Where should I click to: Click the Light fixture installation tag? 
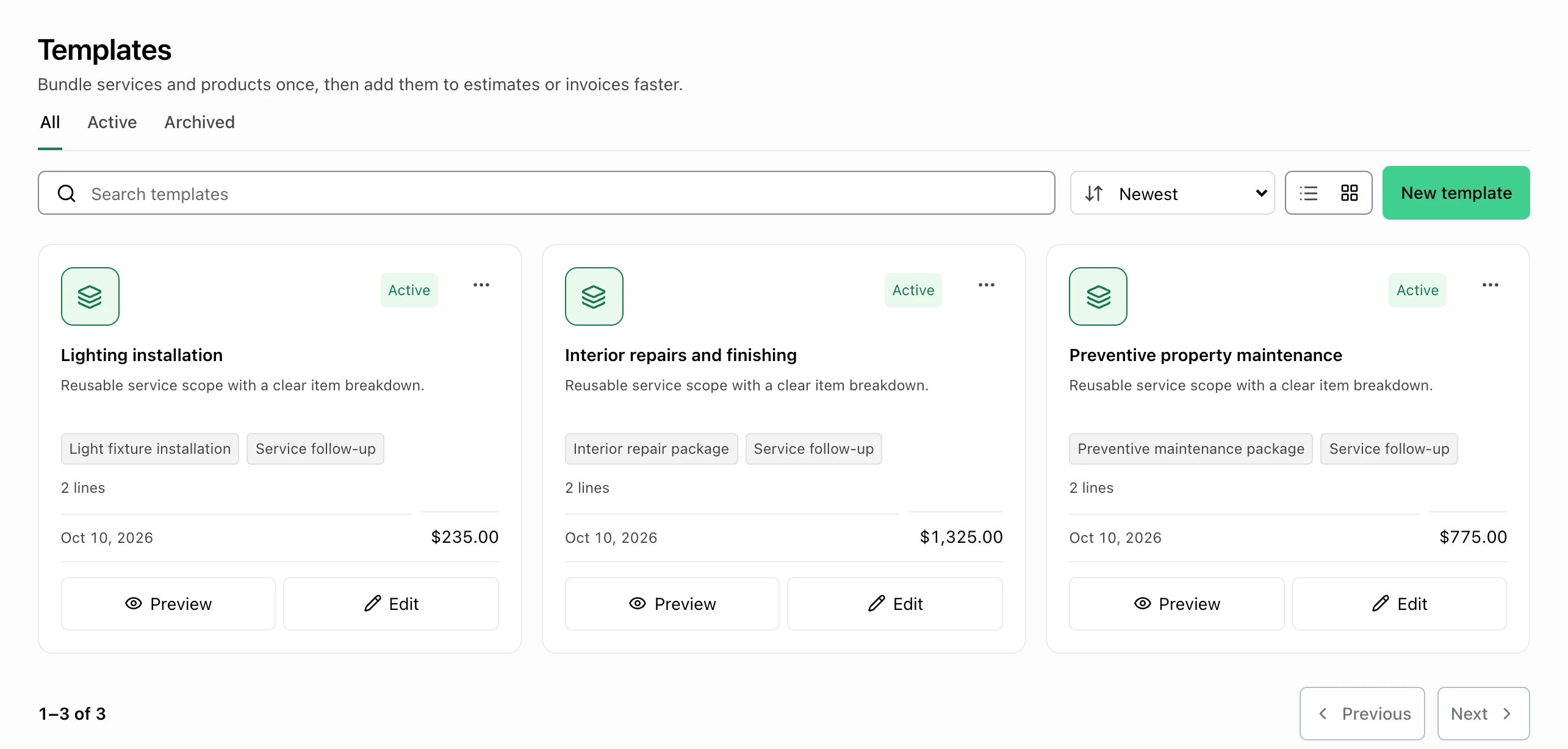[x=150, y=449]
